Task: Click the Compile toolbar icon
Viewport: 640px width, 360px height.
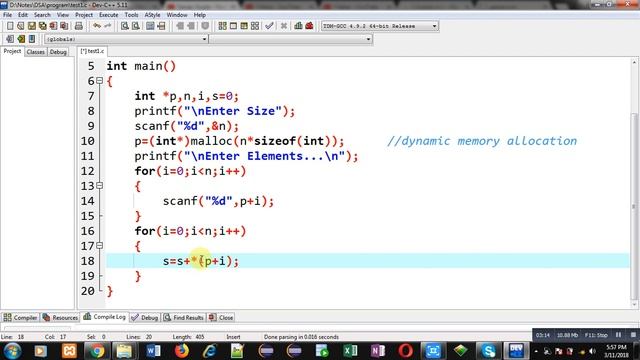Action: (x=222, y=26)
